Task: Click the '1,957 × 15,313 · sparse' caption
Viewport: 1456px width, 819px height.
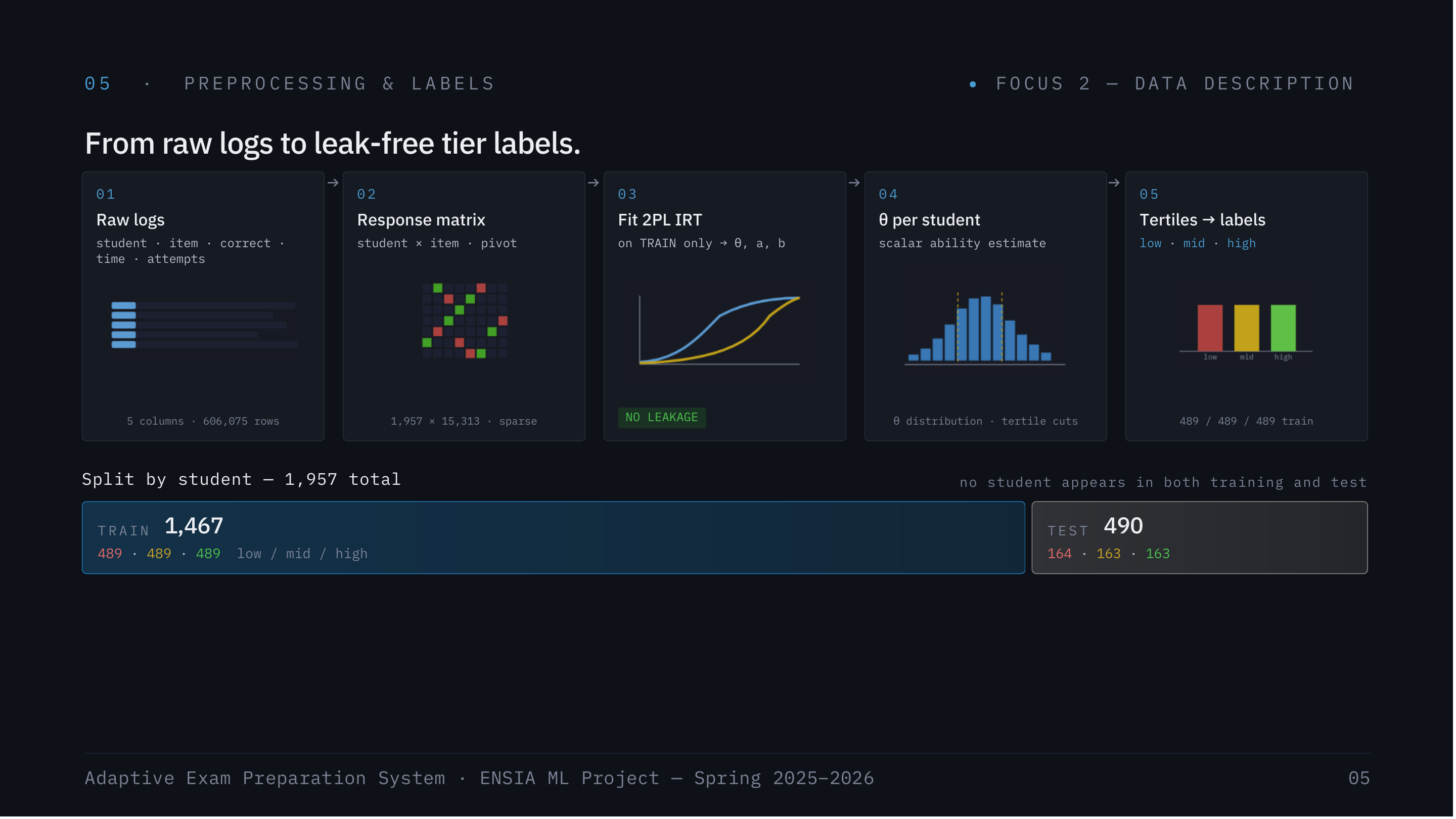Action: 465,422
